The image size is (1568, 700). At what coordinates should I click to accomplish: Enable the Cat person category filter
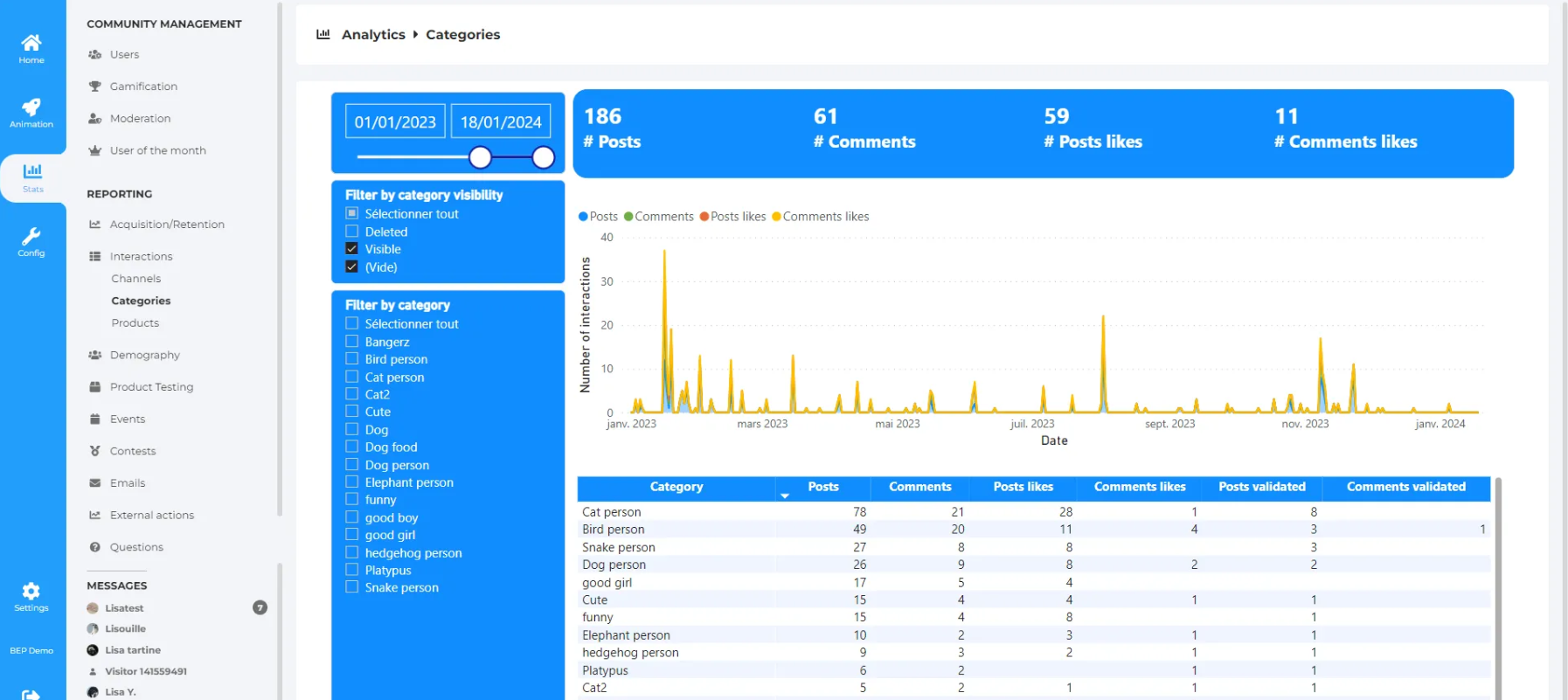(x=352, y=377)
